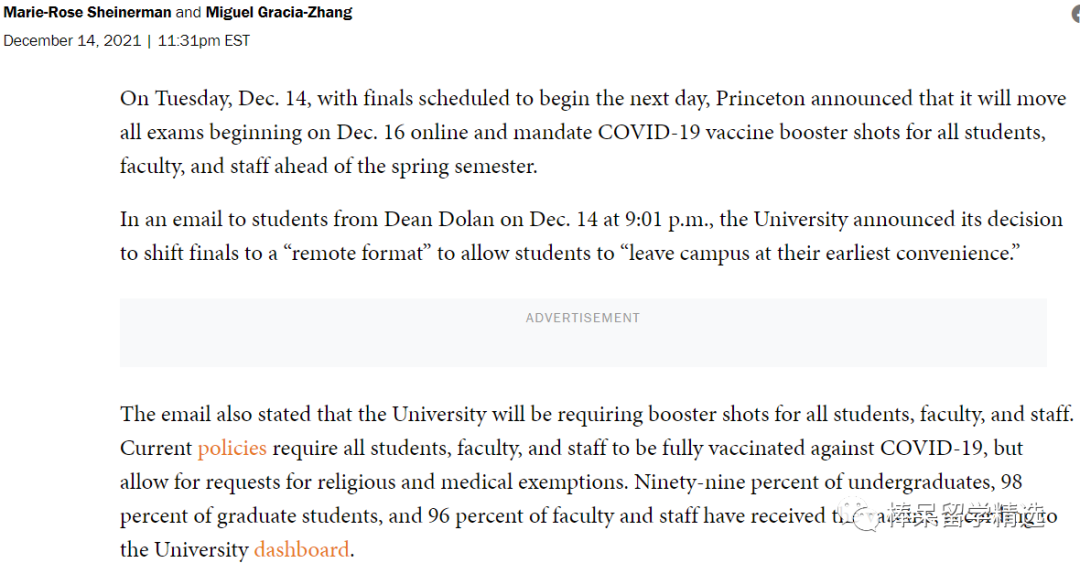The image size is (1080, 563).
Task: Click the quoted phrase "remote format"
Action: [x=357, y=253]
